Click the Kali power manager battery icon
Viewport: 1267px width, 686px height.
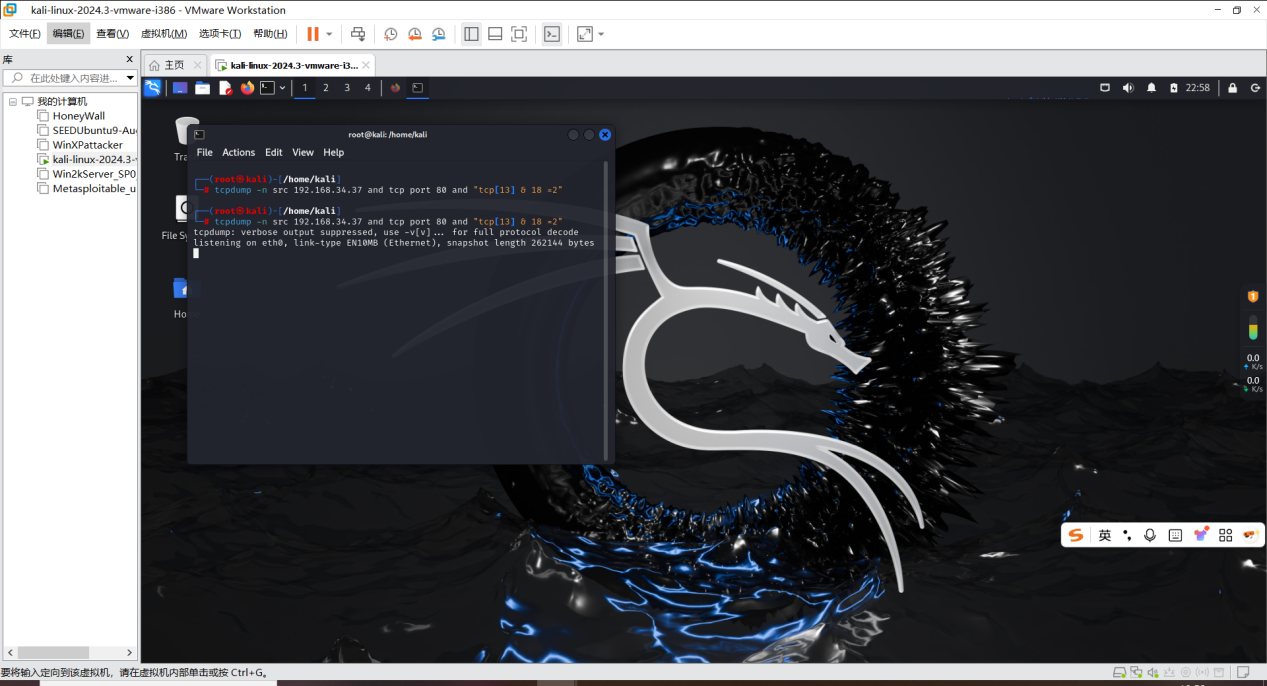click(x=1173, y=88)
